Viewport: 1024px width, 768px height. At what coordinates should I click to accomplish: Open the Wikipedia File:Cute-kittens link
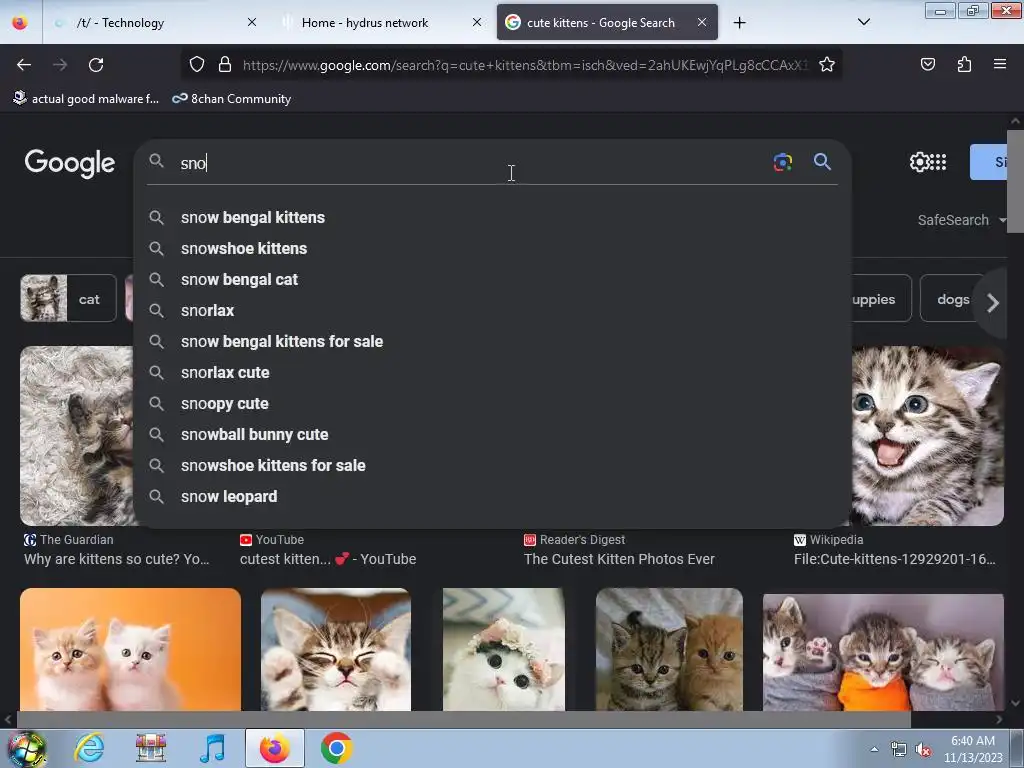point(894,559)
